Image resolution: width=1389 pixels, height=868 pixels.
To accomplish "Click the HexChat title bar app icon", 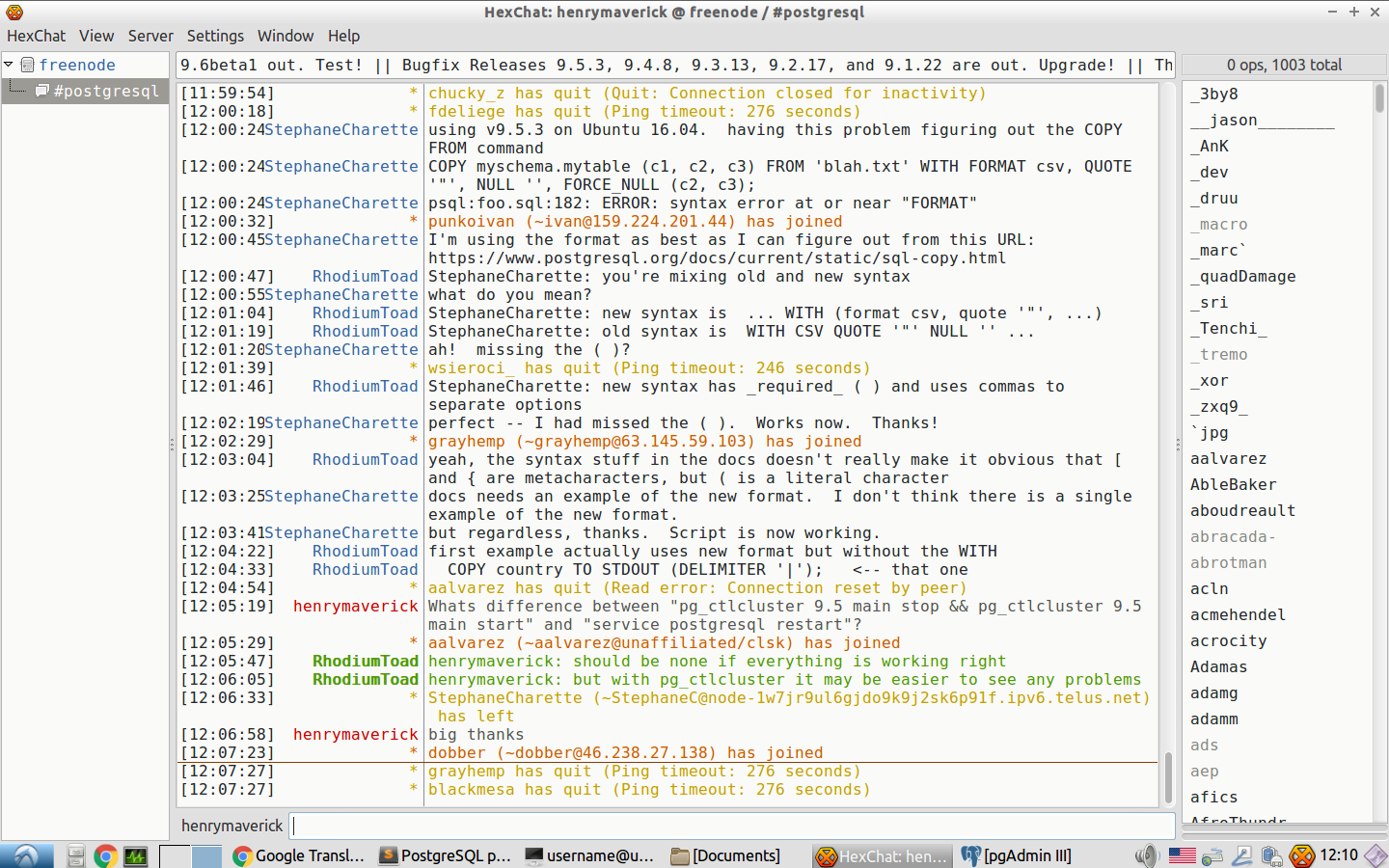I will pos(14,13).
